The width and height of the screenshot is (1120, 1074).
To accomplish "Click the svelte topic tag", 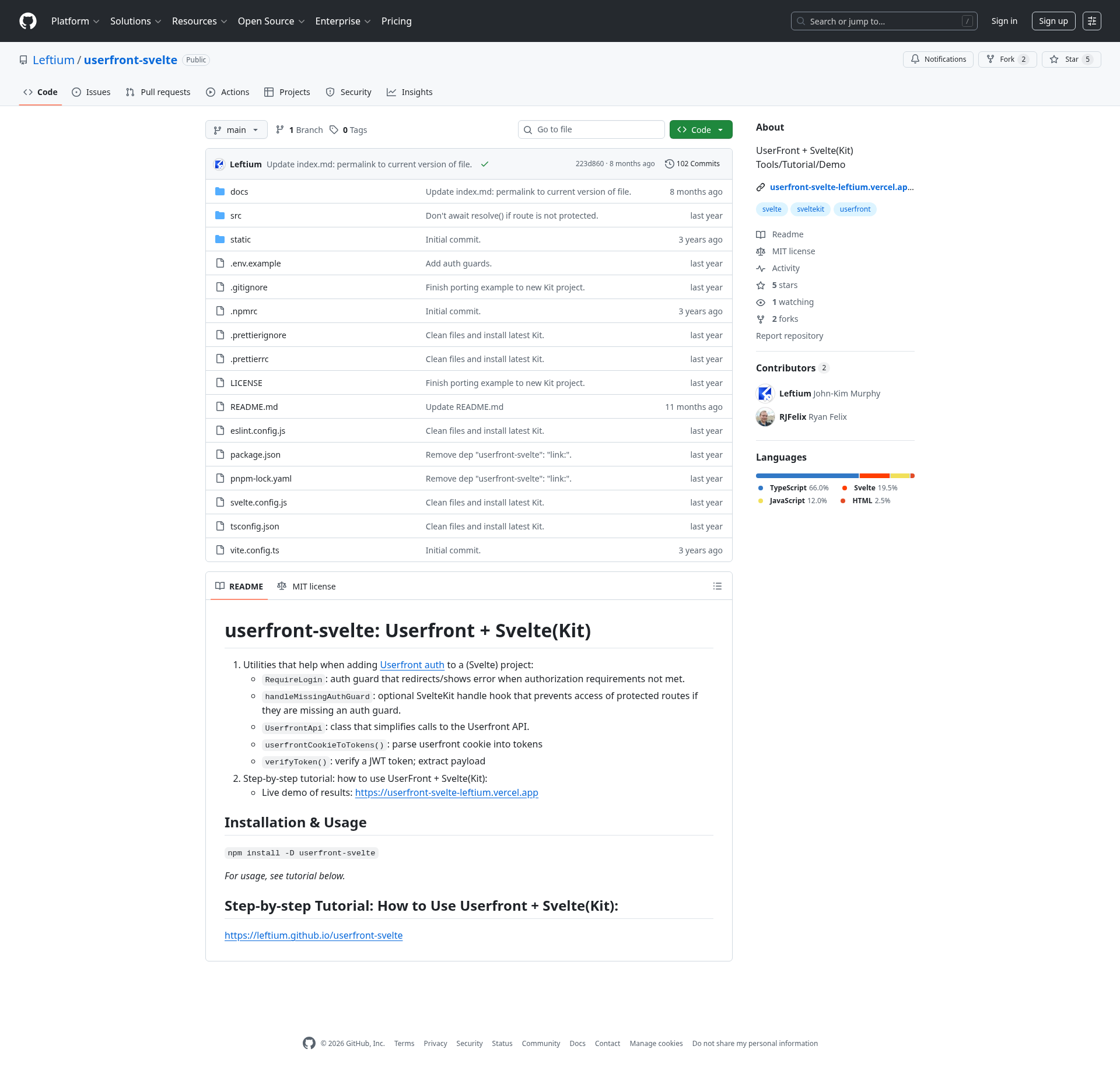I will coord(772,209).
